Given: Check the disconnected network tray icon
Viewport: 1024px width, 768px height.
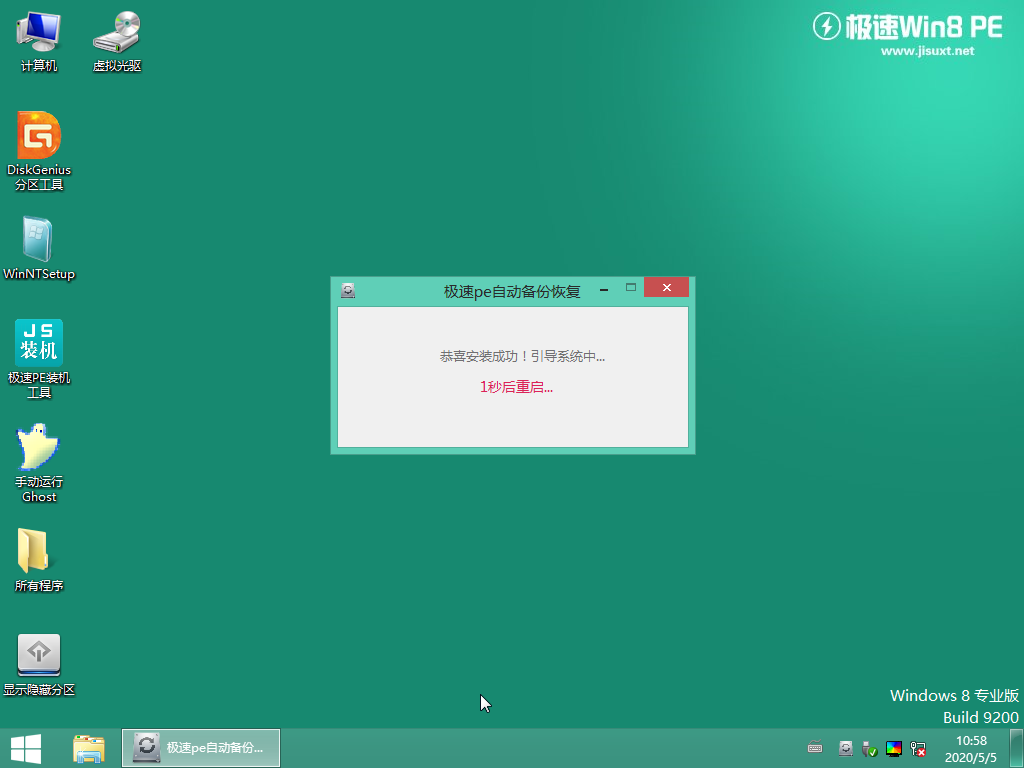Looking at the screenshot, I should click(x=918, y=748).
